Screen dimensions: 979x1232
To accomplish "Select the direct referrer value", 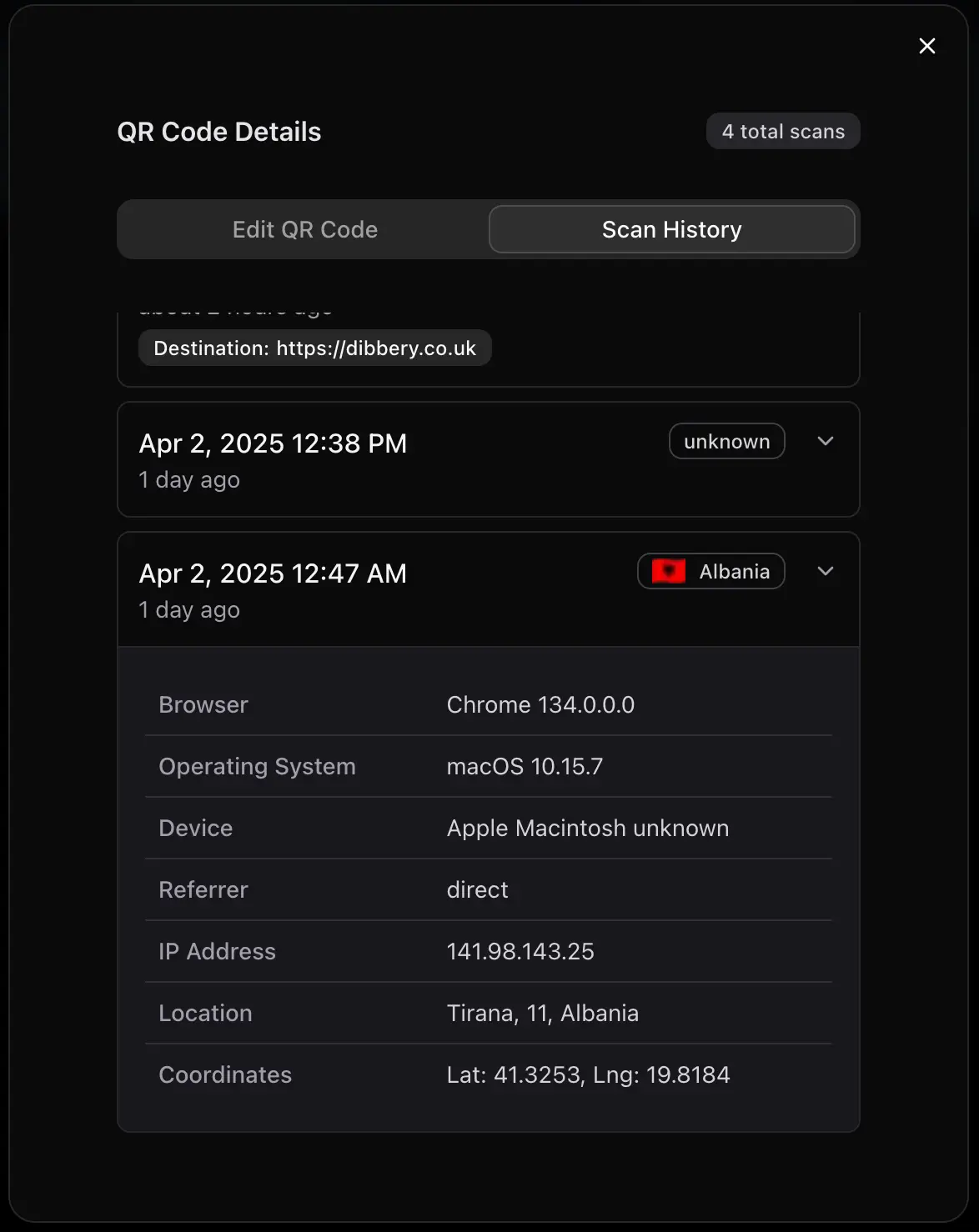I will [x=477, y=889].
